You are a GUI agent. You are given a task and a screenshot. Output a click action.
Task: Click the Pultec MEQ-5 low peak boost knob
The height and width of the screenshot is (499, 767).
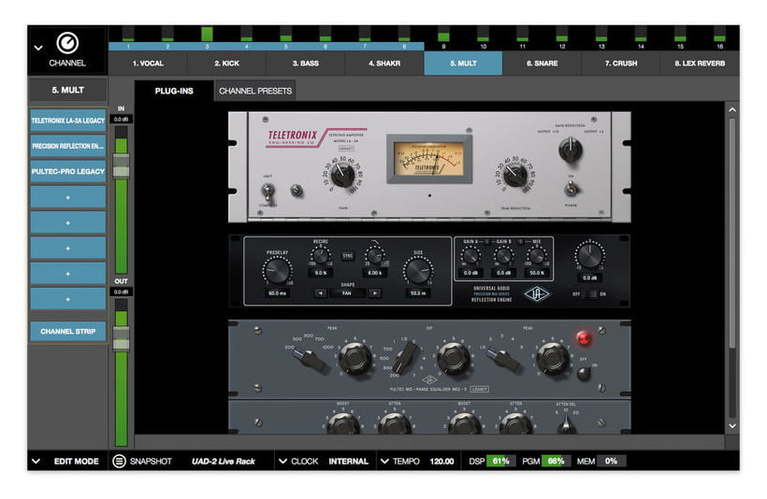pyautogui.click(x=355, y=358)
